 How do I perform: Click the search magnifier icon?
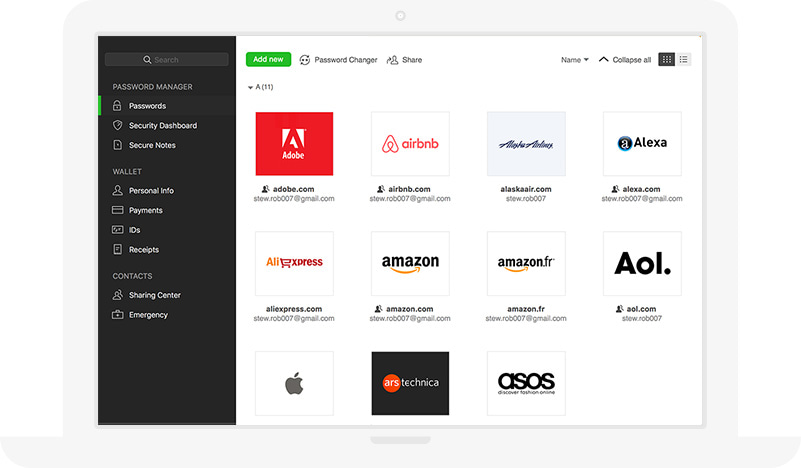[x=147, y=60]
